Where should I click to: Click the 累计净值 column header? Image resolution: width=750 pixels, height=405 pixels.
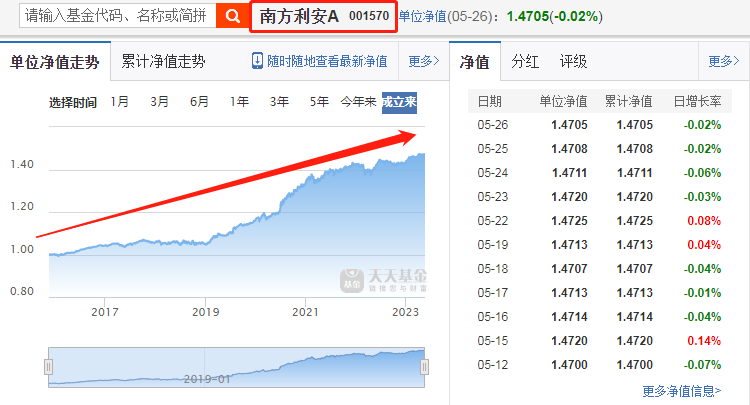pos(628,101)
